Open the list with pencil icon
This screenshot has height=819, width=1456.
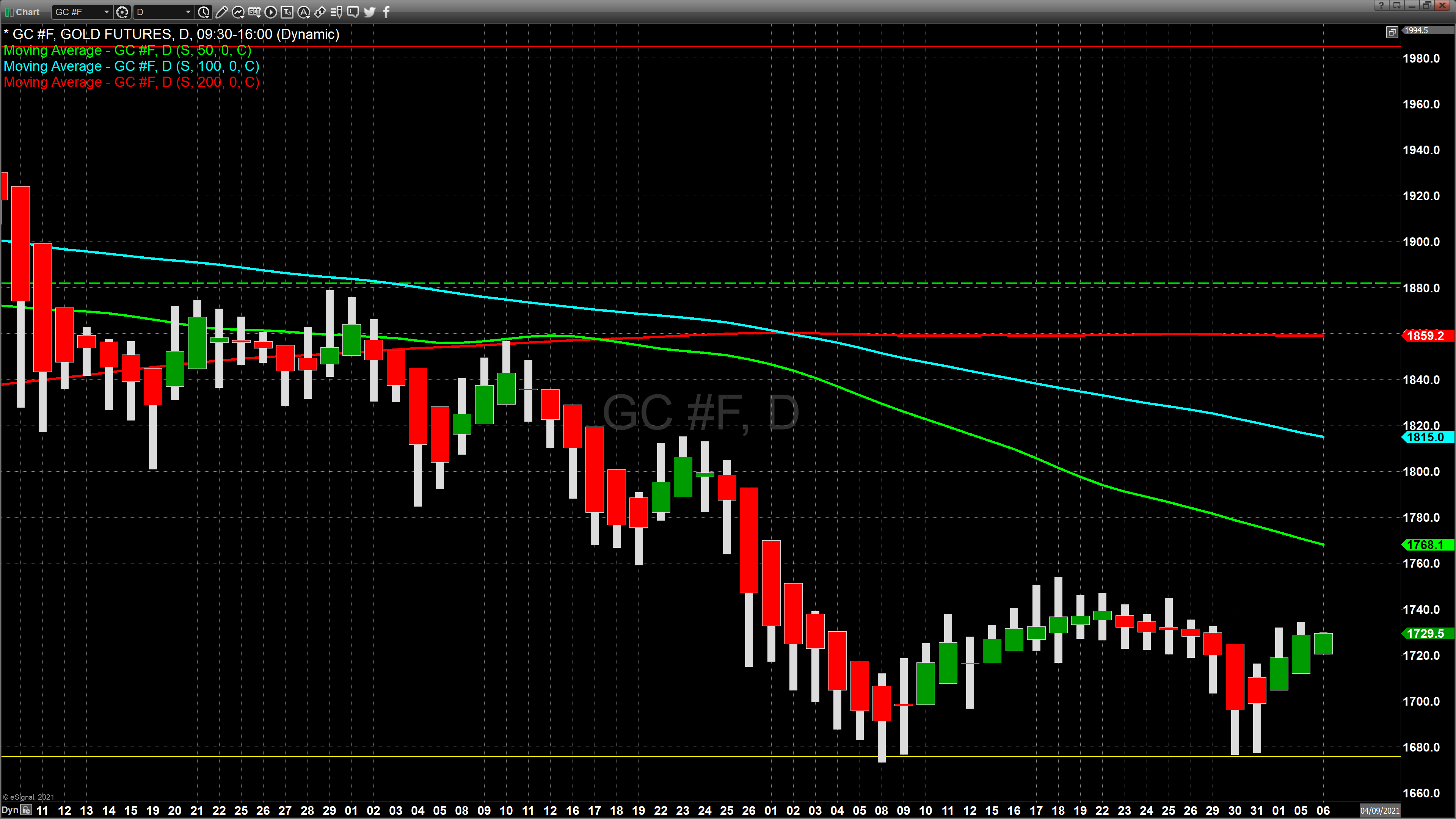point(336,12)
